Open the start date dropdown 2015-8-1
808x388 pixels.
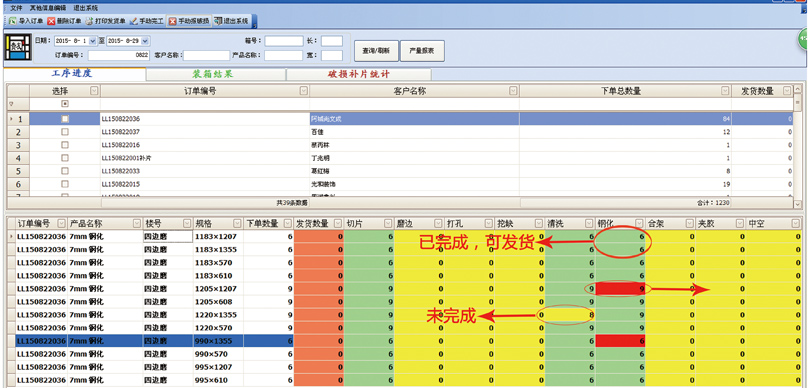(x=93, y=41)
